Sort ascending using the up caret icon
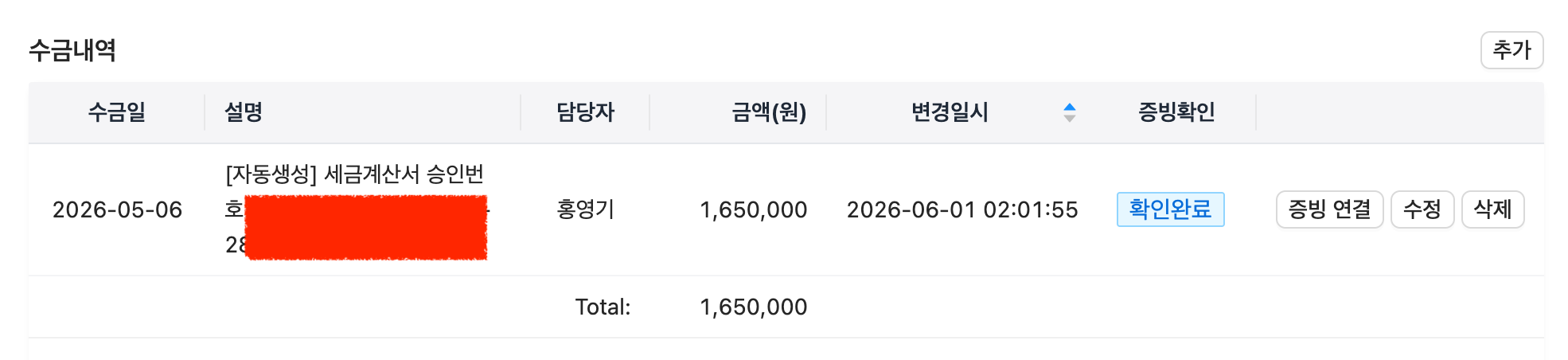This screenshot has height=360, width=1568. pyautogui.click(x=1070, y=107)
